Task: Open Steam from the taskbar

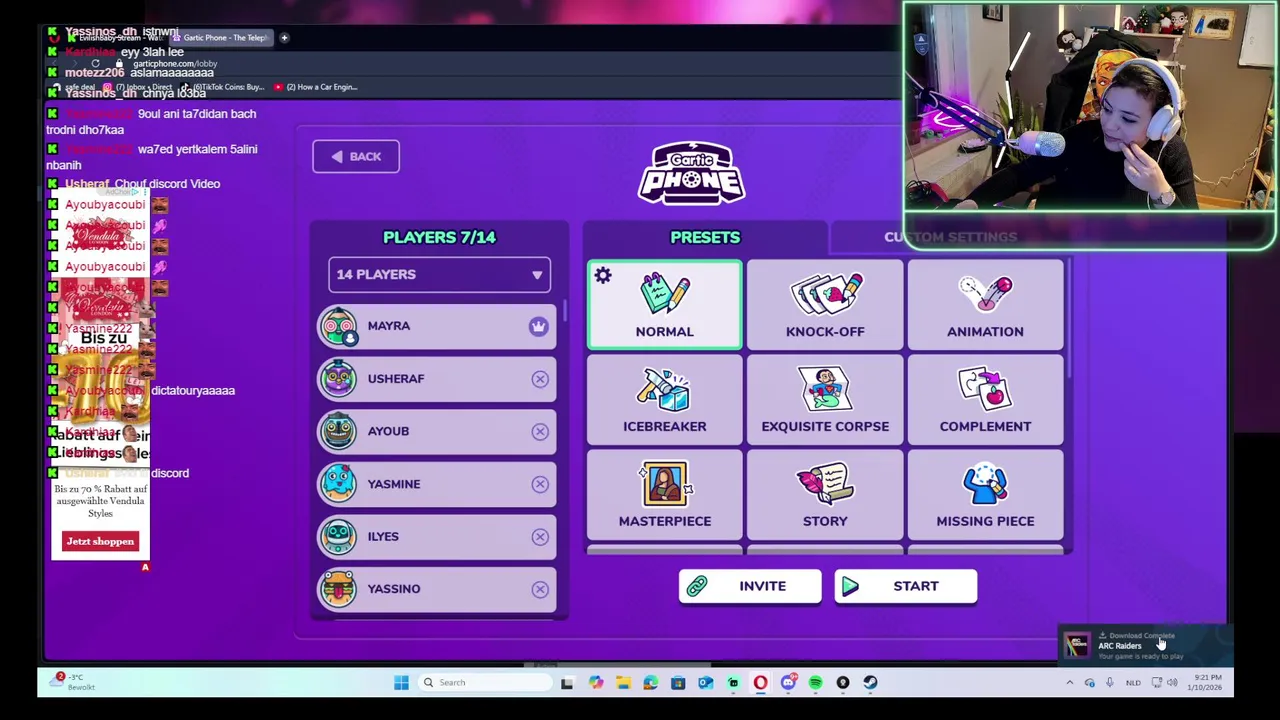Action: point(870,683)
